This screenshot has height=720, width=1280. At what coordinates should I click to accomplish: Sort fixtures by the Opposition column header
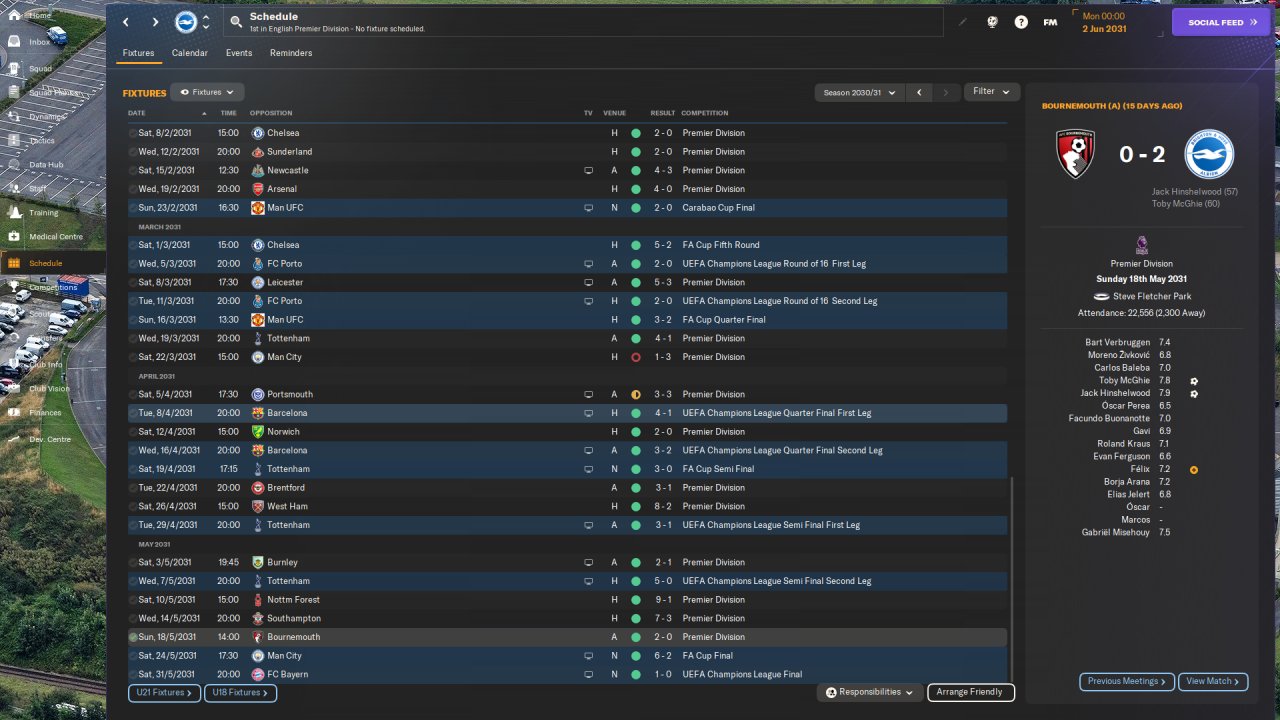click(271, 113)
